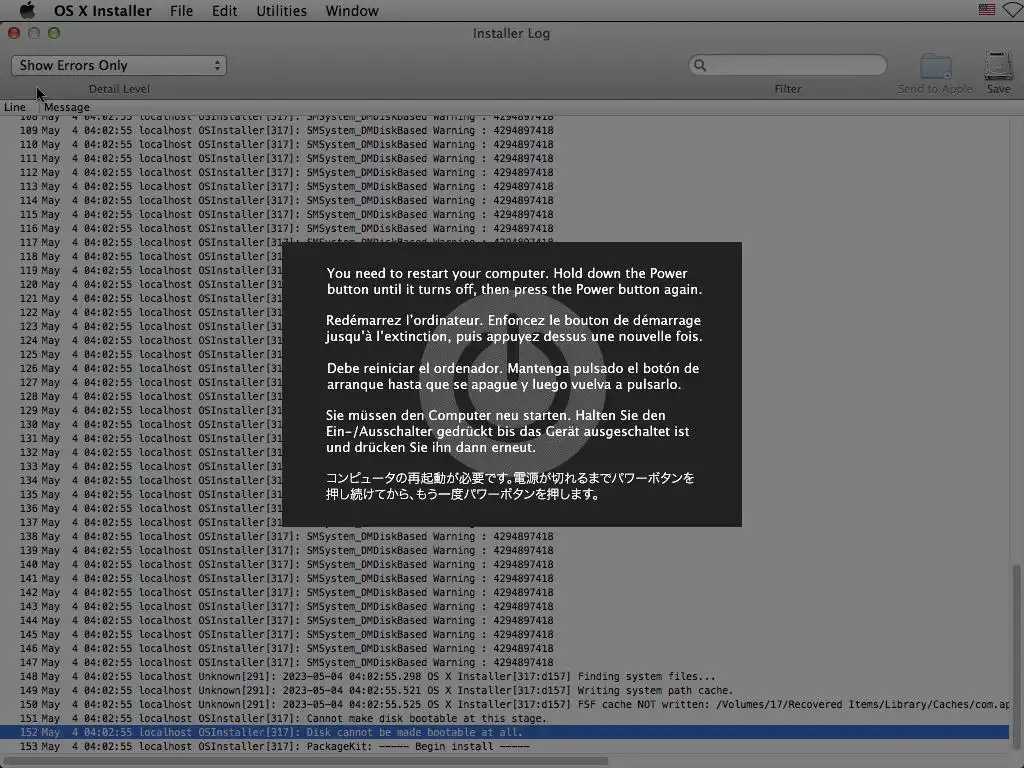Select log line 153 PackageKit Begin install
Screen dimensions: 1024x768
(x=504, y=746)
